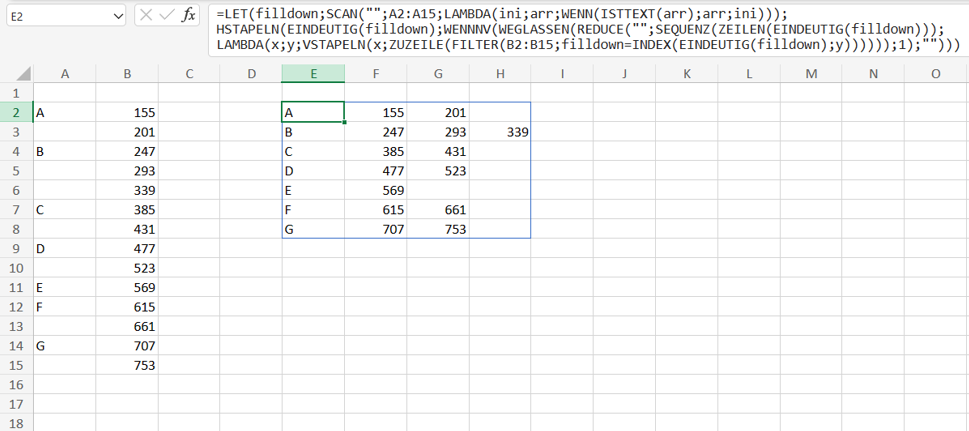Viewport: 969px width, 431px height.
Task: Select row 10 header
Action: pyautogui.click(x=17, y=268)
